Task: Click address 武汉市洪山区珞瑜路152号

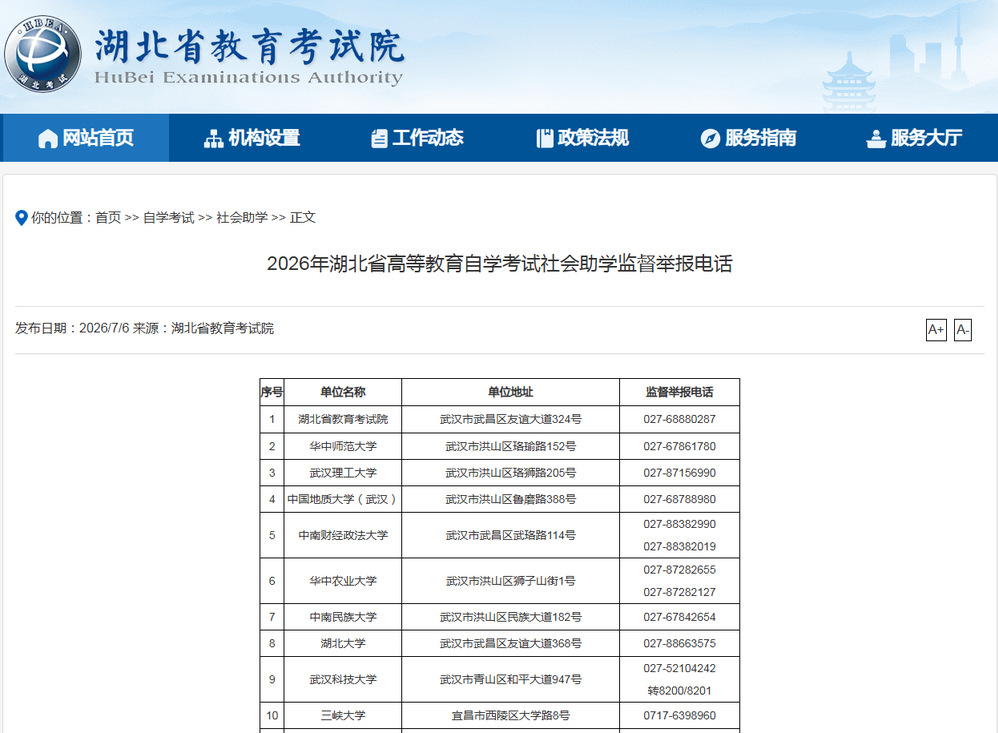Action: click(510, 447)
